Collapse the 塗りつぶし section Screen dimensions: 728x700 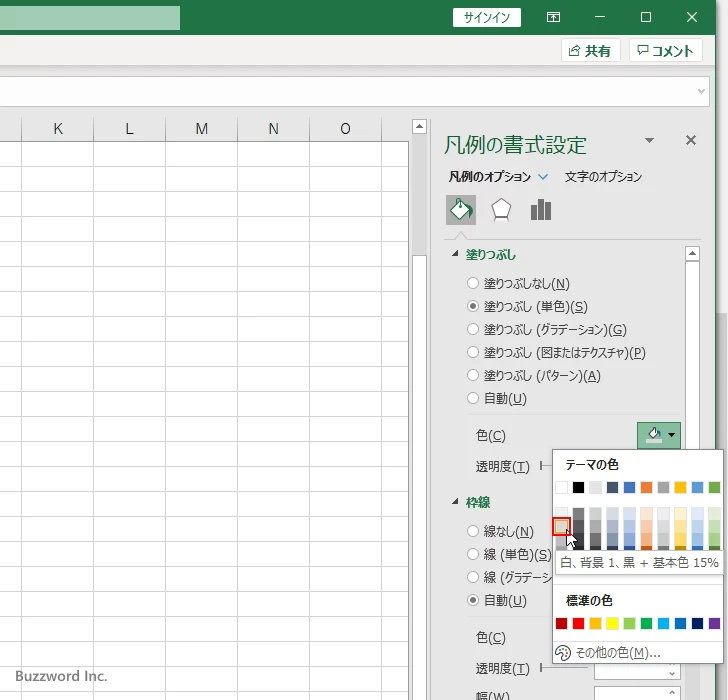point(455,253)
